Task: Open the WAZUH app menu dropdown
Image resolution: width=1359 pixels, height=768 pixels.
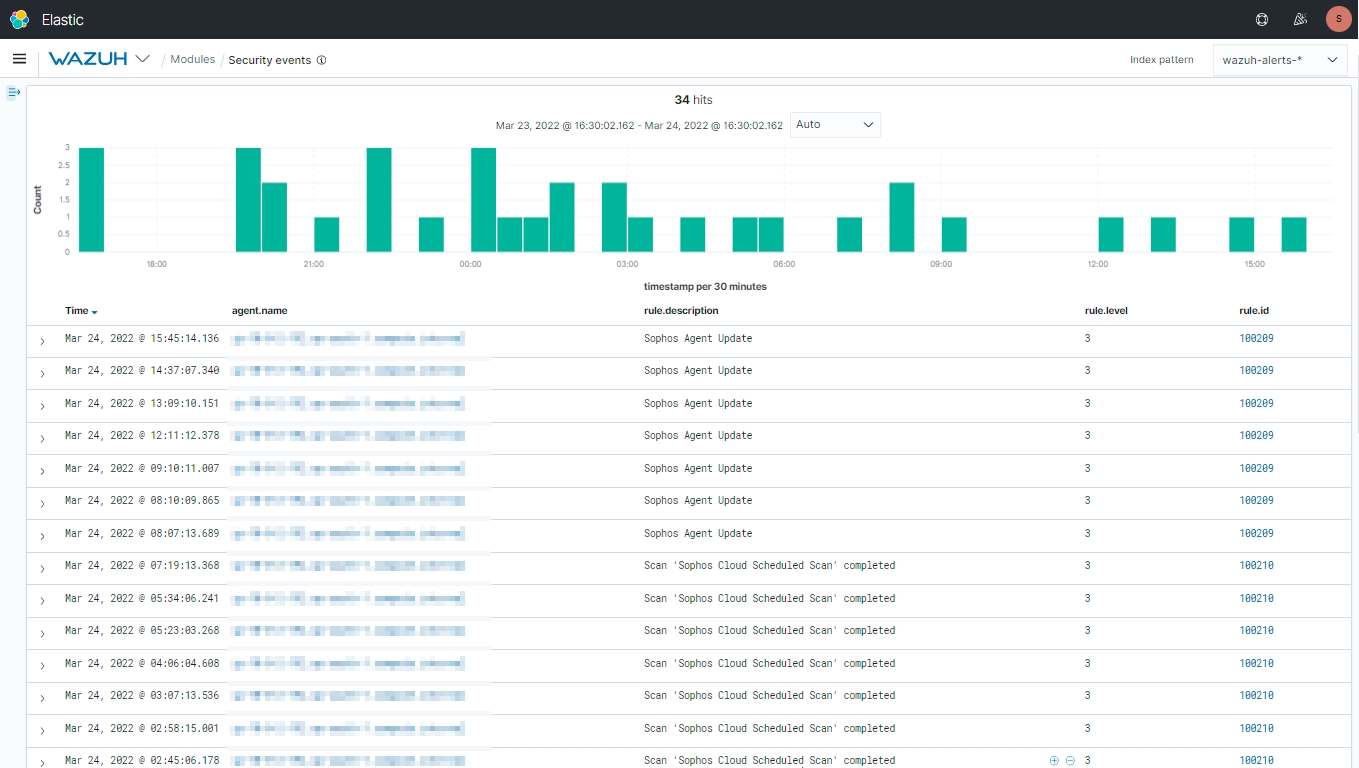Action: coord(100,59)
